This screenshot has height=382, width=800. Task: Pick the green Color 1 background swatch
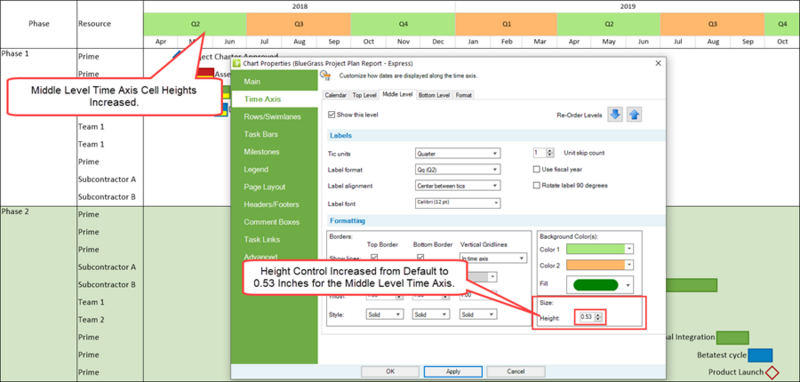tap(599, 249)
